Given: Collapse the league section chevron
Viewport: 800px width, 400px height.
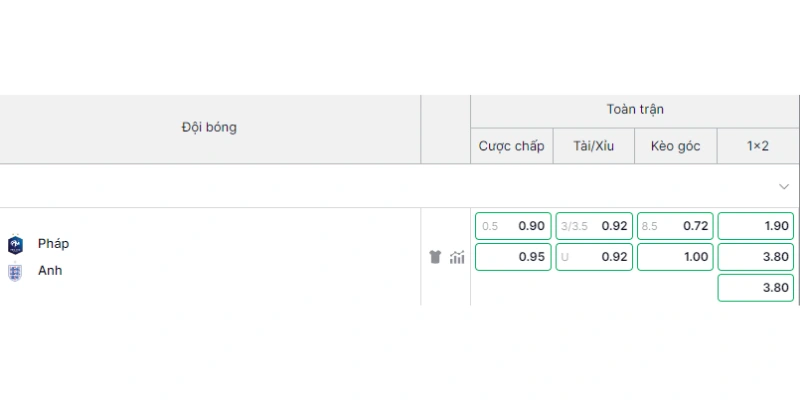Looking at the screenshot, I should click(784, 186).
